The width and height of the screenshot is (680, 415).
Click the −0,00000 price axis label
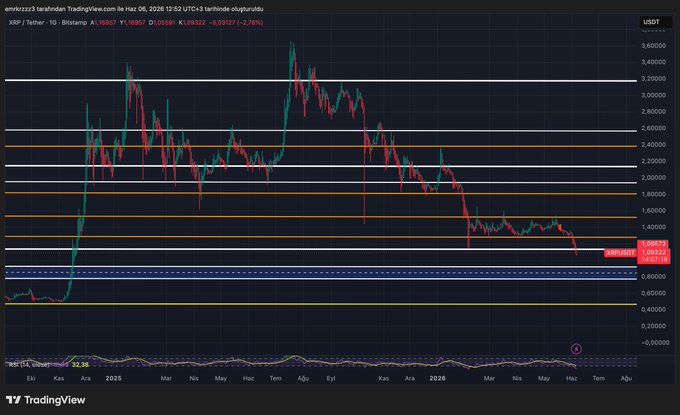pyautogui.click(x=654, y=342)
